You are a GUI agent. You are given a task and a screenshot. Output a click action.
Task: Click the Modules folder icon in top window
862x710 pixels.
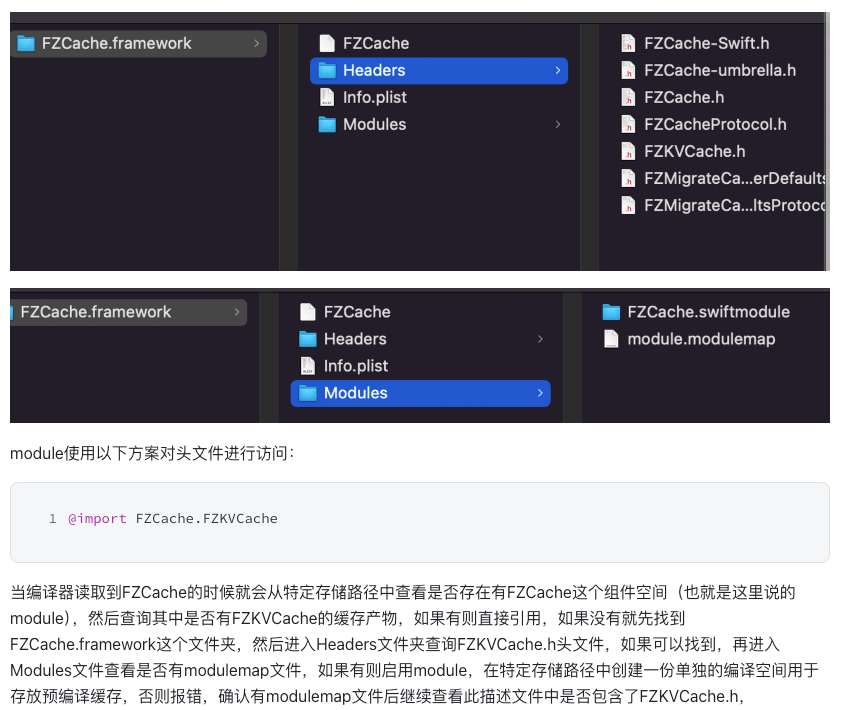click(x=326, y=124)
